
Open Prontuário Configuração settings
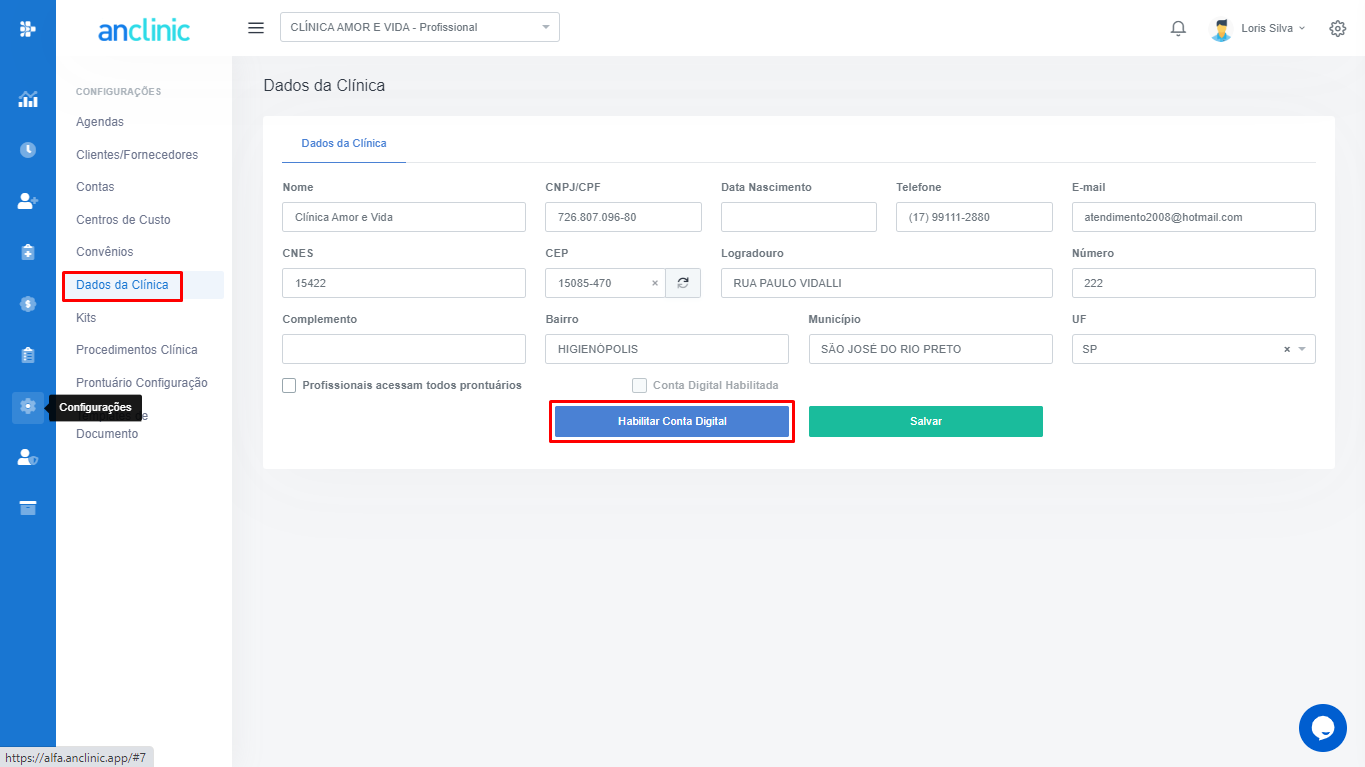point(142,383)
